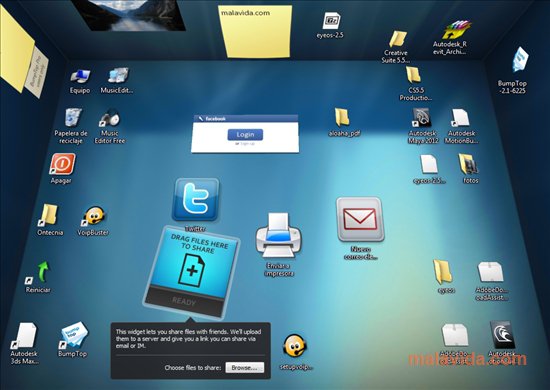
Task: Click the Papelera de reciclaje icon
Action: (x=73, y=117)
